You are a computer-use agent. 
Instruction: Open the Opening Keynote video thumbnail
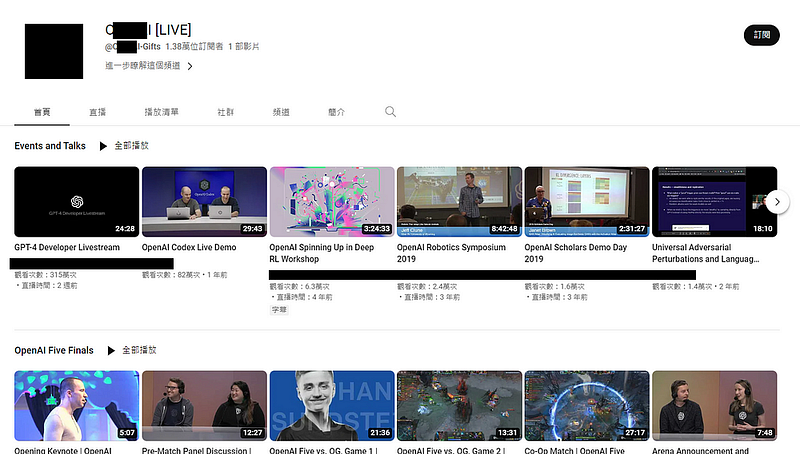click(x=77, y=406)
